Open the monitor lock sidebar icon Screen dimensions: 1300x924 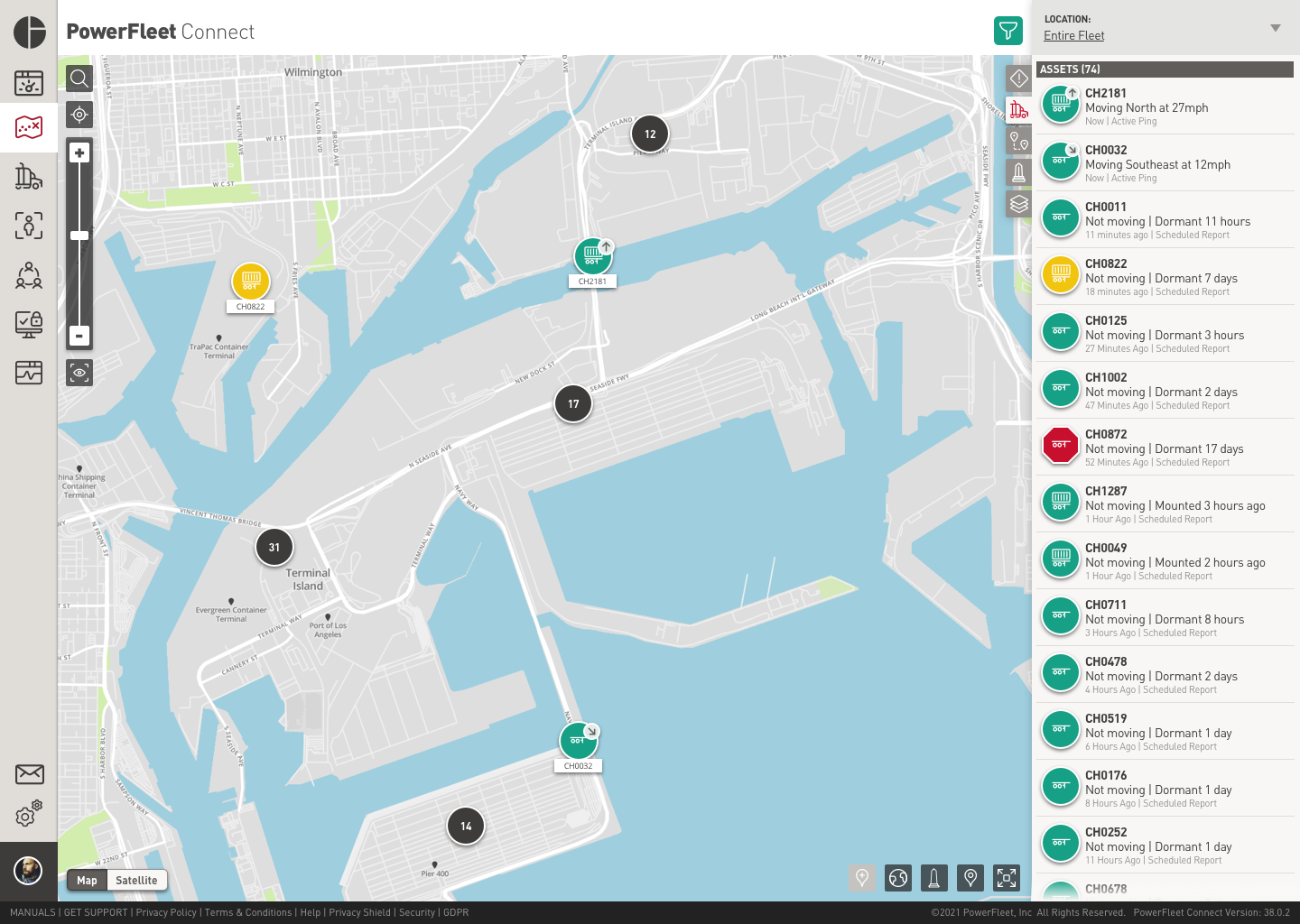tap(29, 324)
